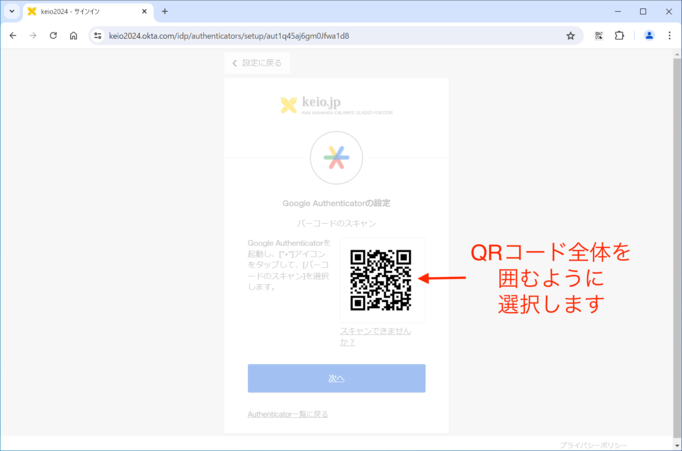
Task: Reload the current page
Action: pyautogui.click(x=53, y=35)
